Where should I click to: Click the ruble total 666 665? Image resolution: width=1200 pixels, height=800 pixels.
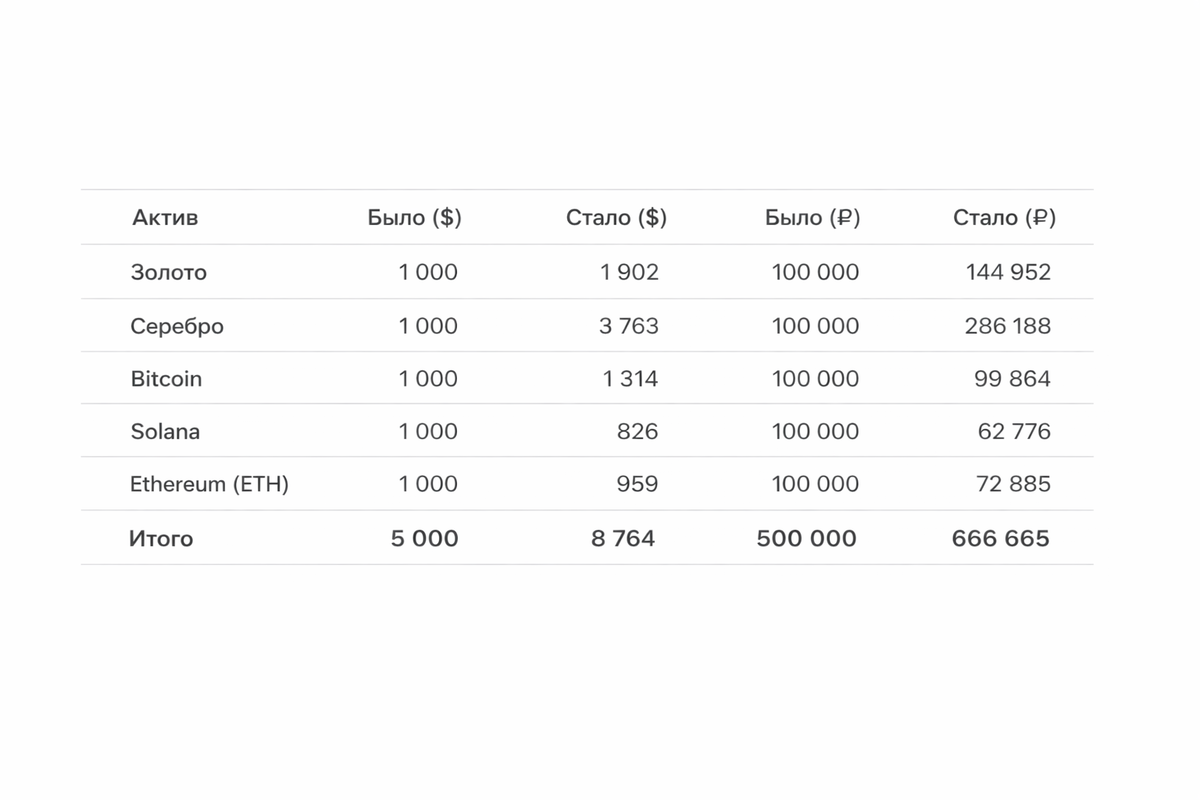tap(1000, 539)
